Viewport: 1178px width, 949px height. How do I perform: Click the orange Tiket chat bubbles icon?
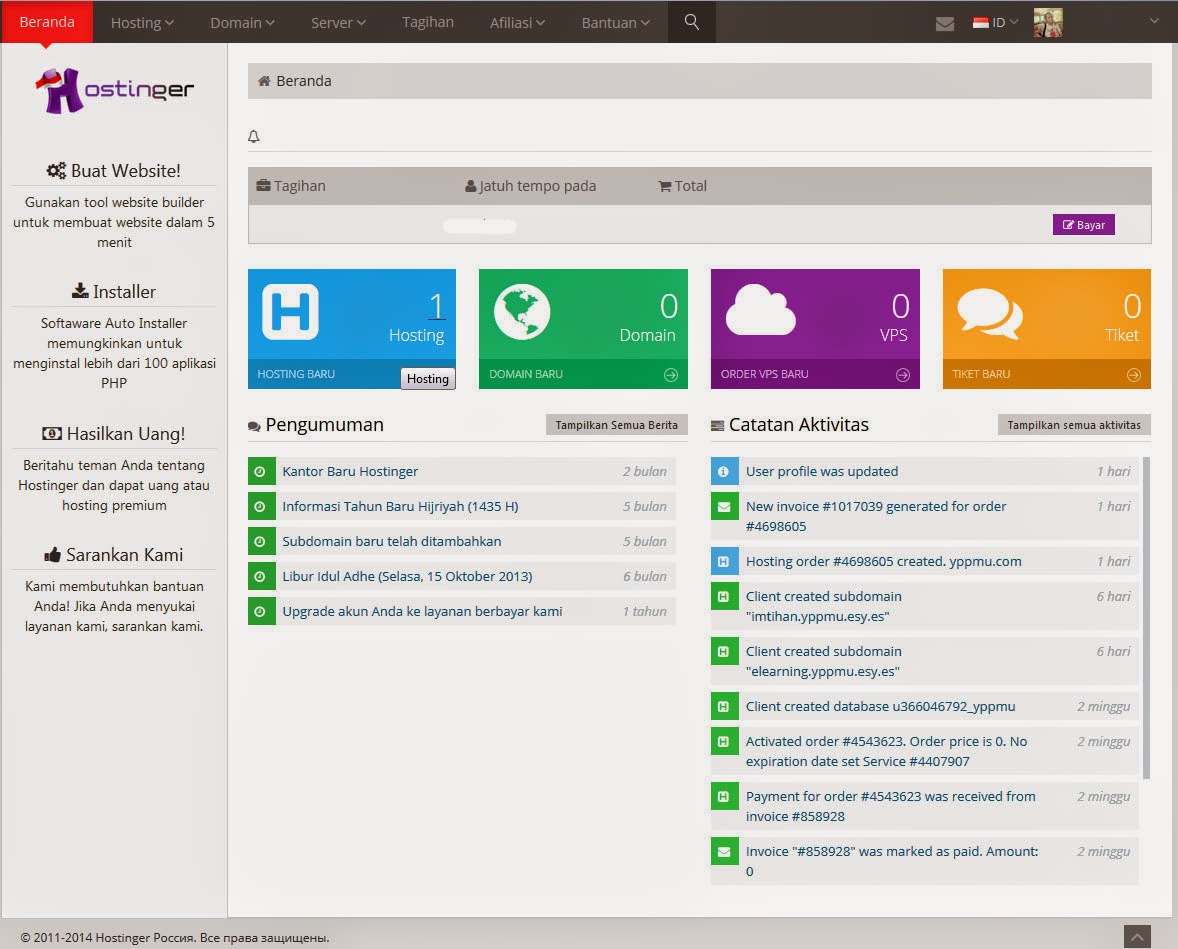pyautogui.click(x=990, y=313)
